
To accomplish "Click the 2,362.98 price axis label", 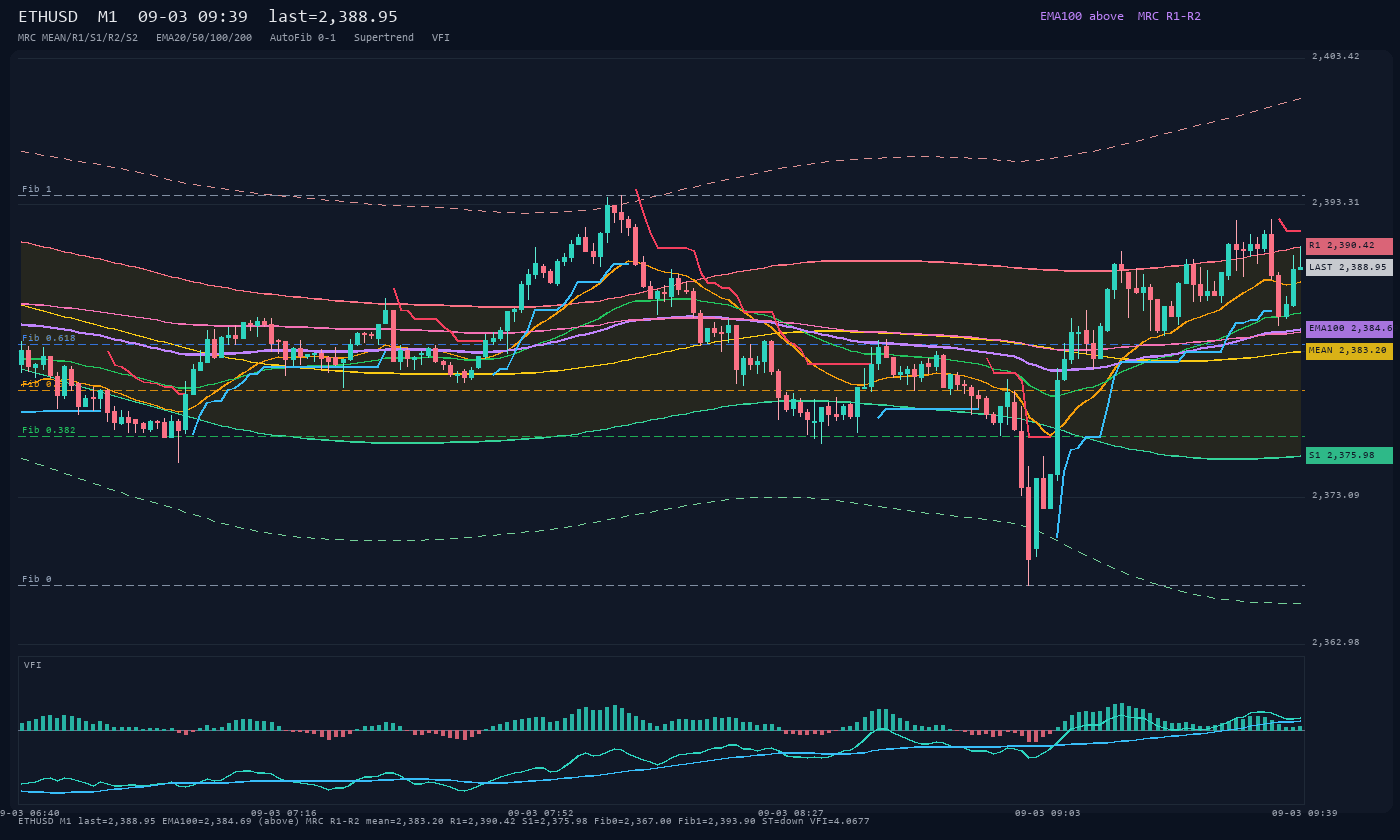I will point(1335,642).
